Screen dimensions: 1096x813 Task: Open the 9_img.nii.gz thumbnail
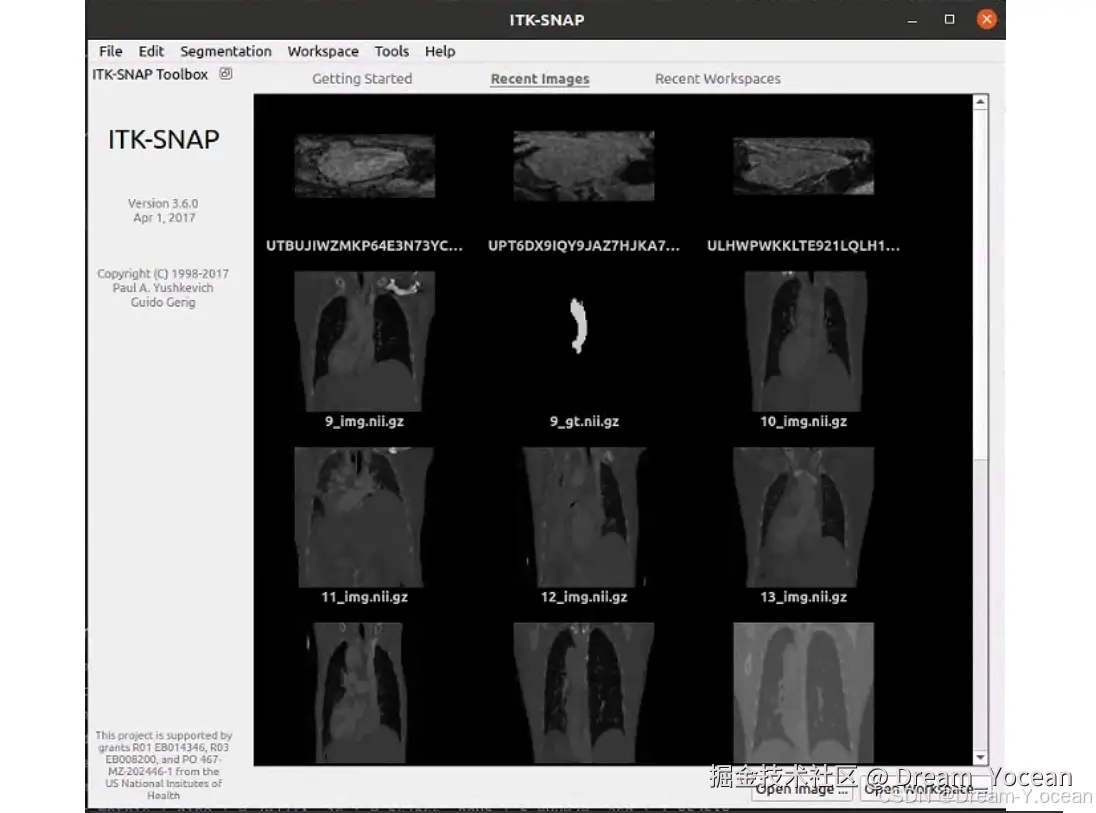pos(364,341)
